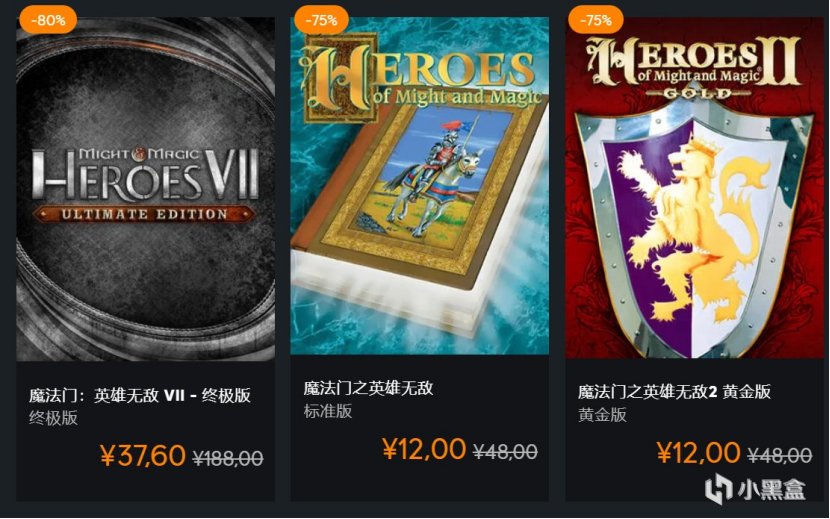Click the crossed-out ¥48,00 under gold edition
The height and width of the screenshot is (519, 830).
pos(780,454)
